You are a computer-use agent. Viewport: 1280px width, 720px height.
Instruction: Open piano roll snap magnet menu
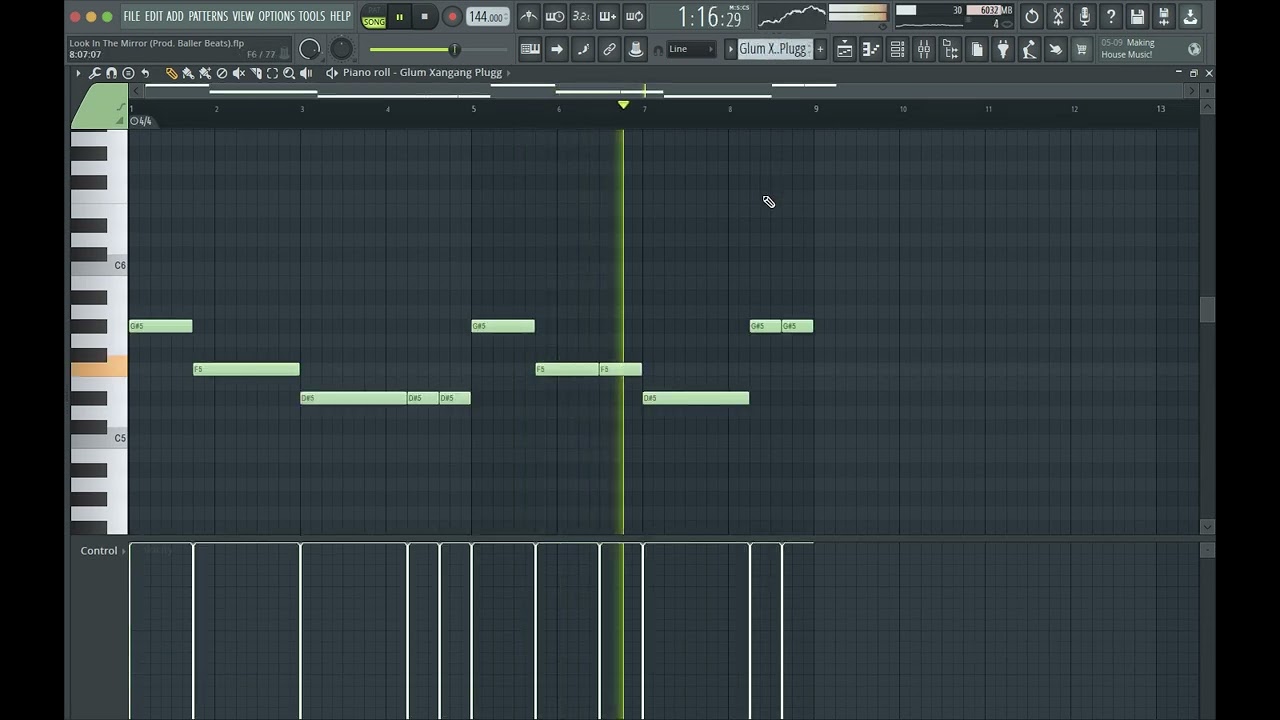point(111,73)
